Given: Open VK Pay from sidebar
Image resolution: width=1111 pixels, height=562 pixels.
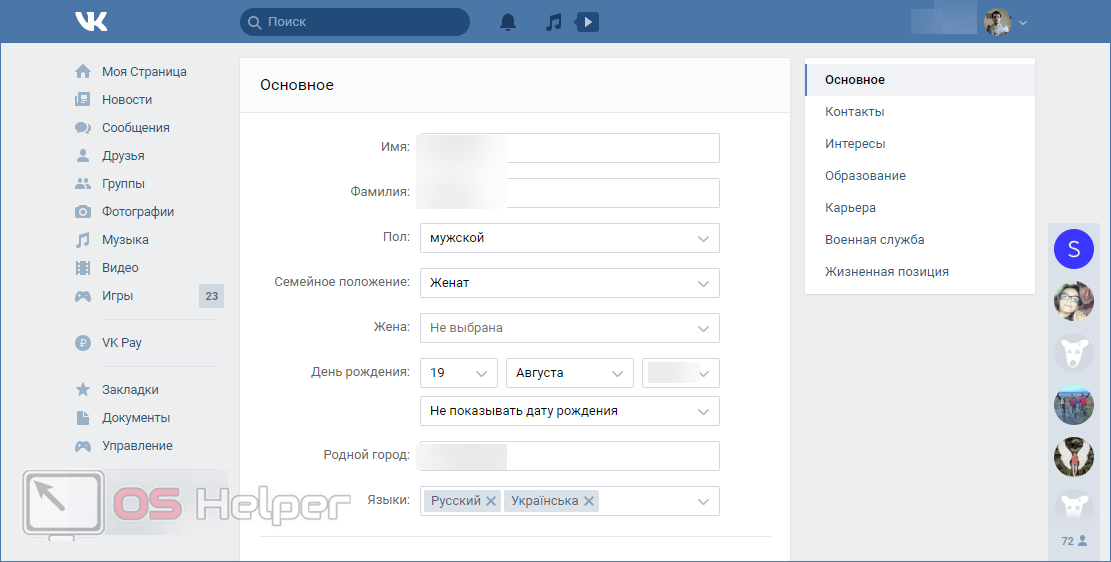Looking at the screenshot, I should pos(121,343).
